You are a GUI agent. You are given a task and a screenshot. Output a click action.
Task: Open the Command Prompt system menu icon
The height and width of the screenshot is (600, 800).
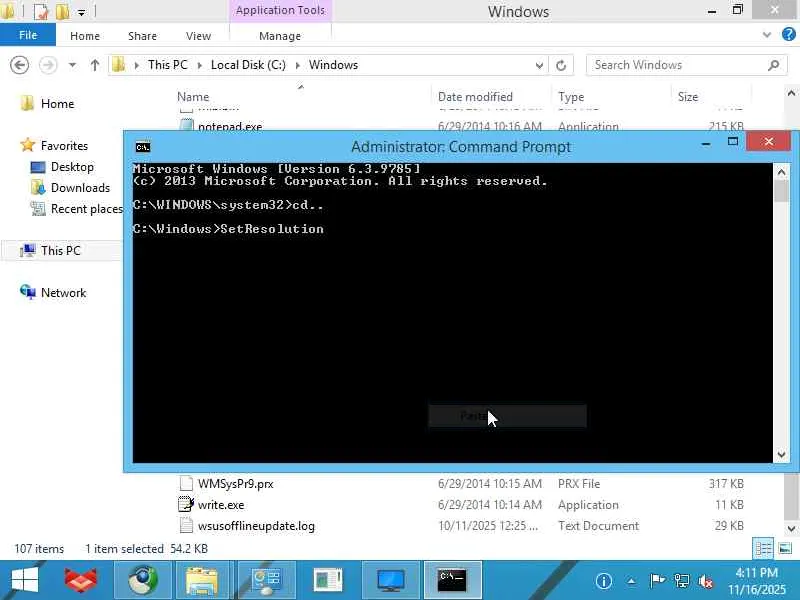[x=143, y=147]
